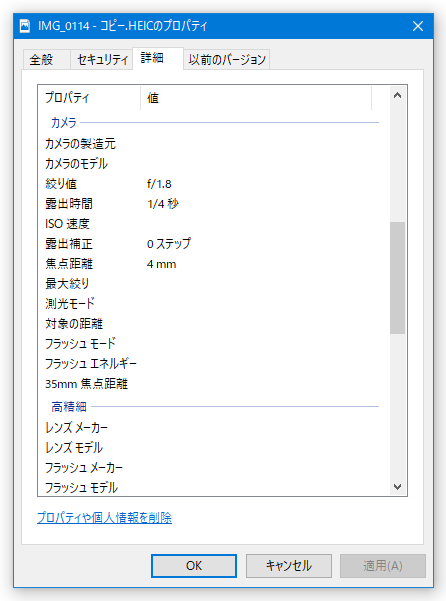Click the f/1.8 value
The image size is (446, 601).
coord(159,184)
